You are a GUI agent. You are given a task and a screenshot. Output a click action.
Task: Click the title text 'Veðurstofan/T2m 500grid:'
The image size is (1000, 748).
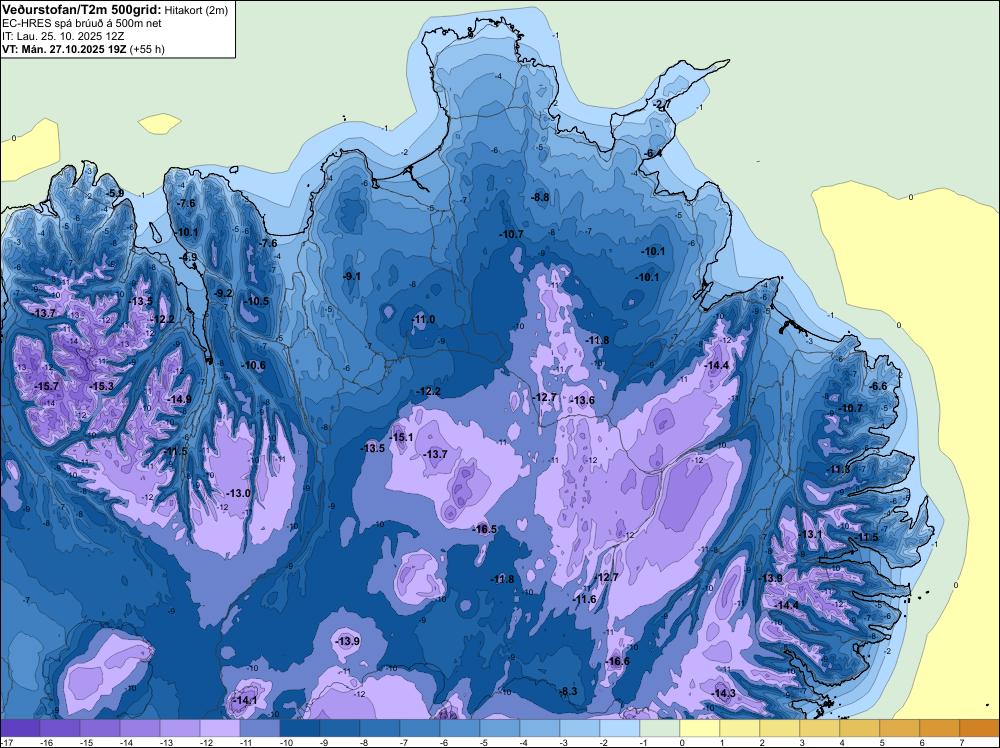[82, 10]
